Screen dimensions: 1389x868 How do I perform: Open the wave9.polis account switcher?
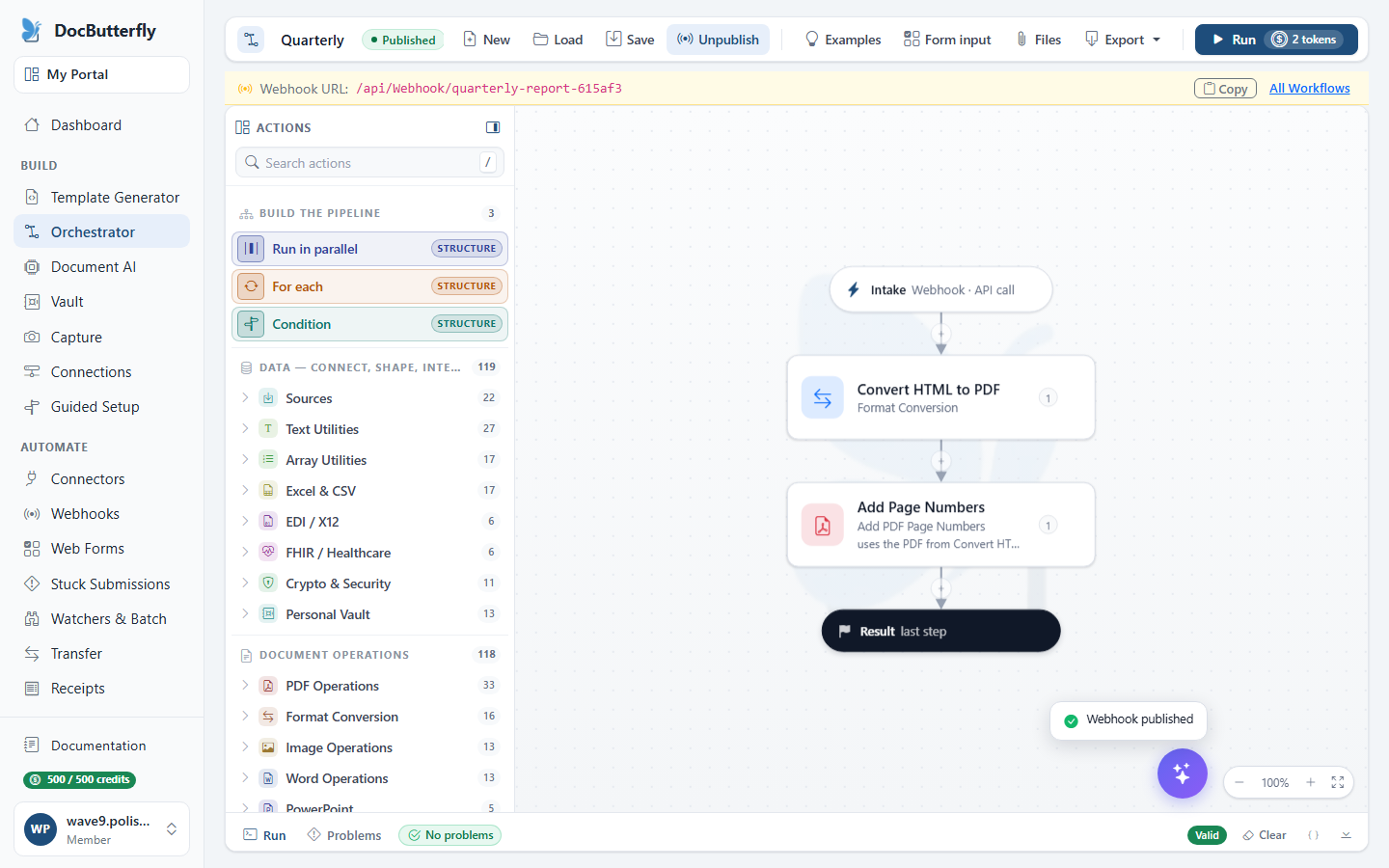pyautogui.click(x=101, y=829)
